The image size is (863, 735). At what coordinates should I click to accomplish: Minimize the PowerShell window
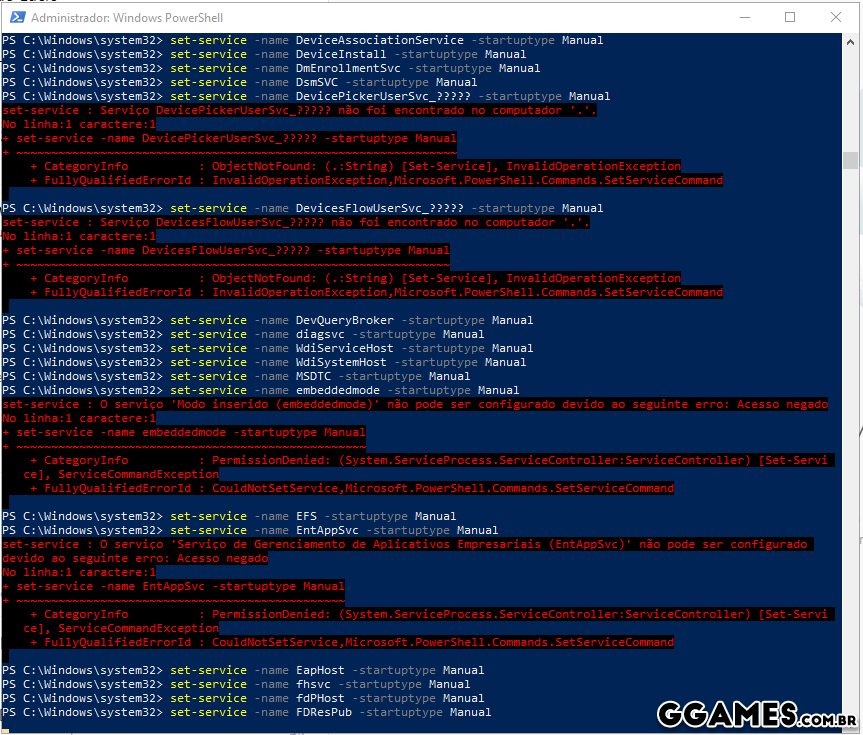pyautogui.click(x=743, y=17)
